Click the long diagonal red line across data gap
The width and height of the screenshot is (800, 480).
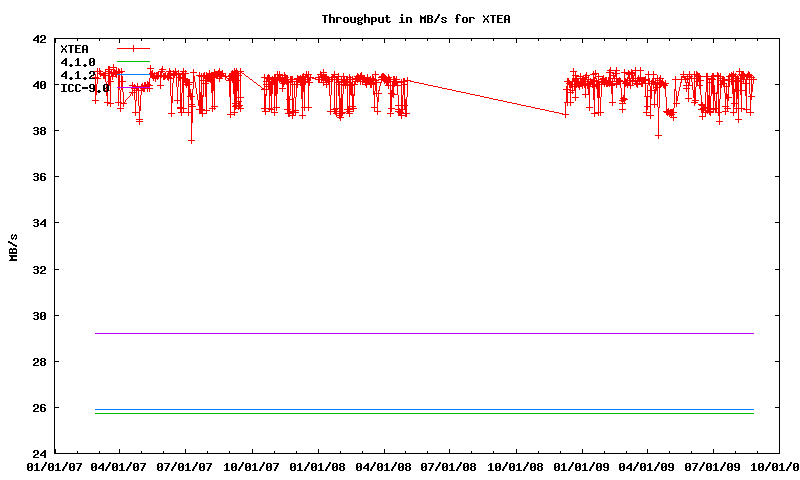[x=487, y=97]
